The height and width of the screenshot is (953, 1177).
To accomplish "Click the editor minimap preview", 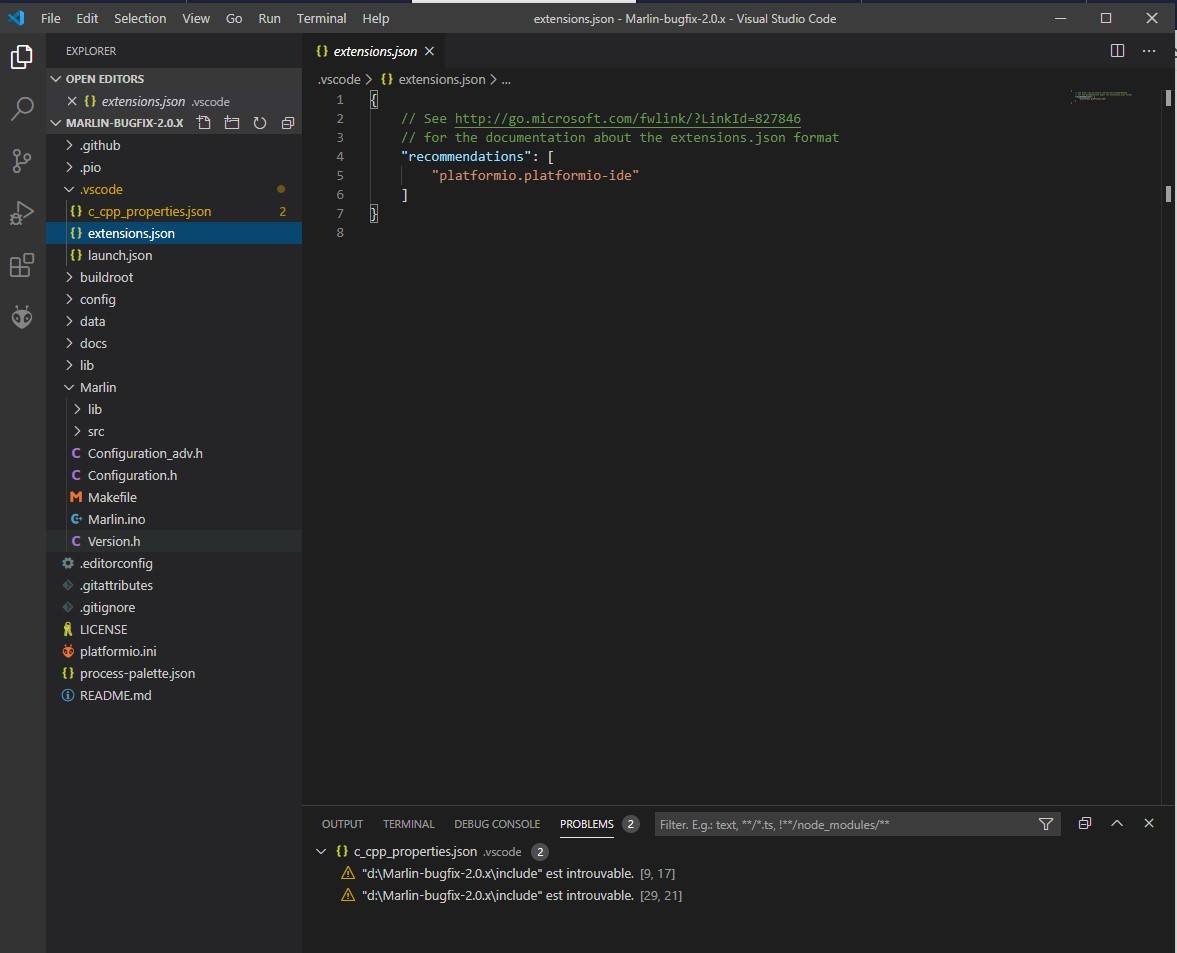I will [1101, 97].
